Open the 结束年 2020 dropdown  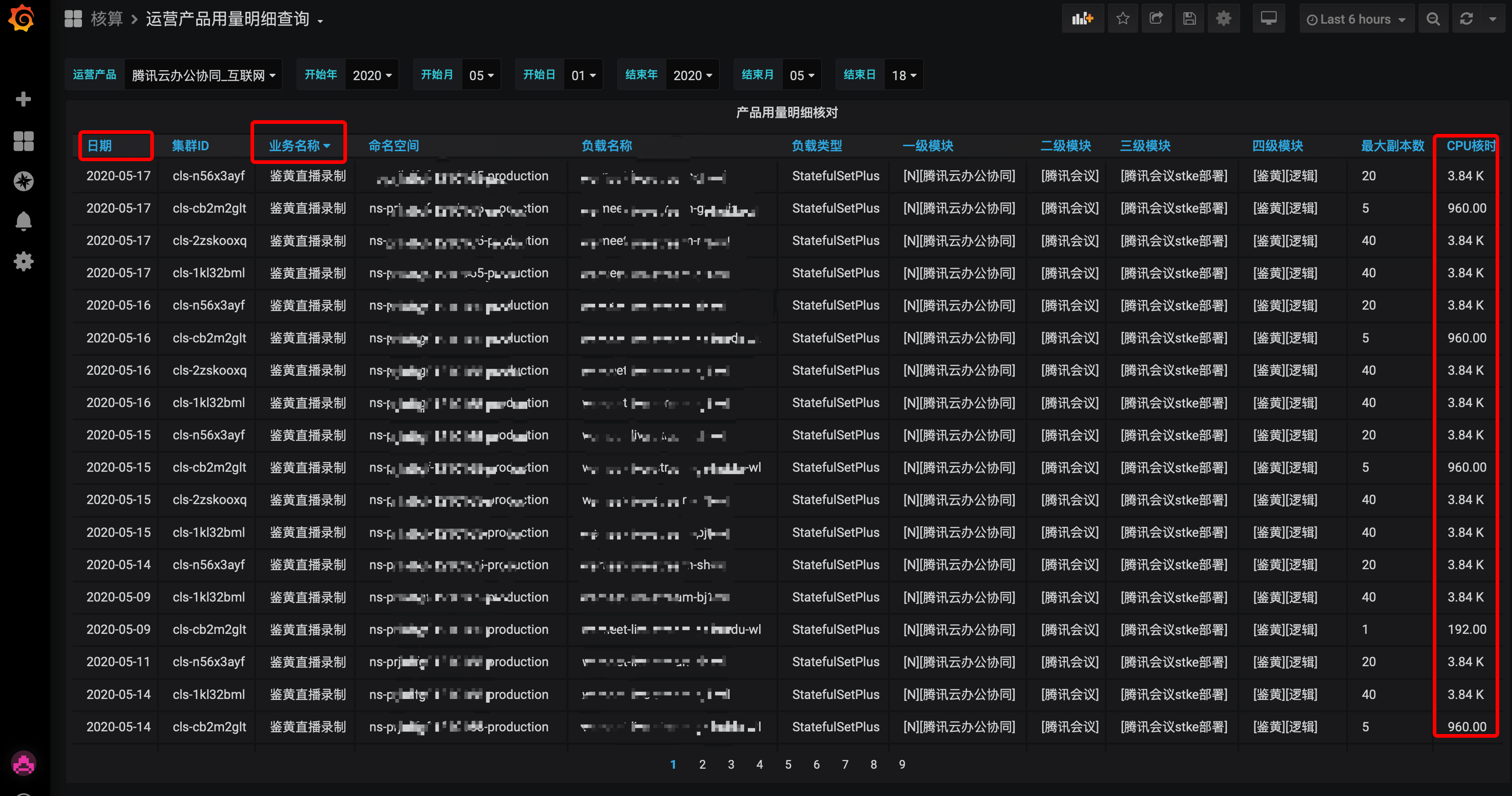[x=693, y=75]
